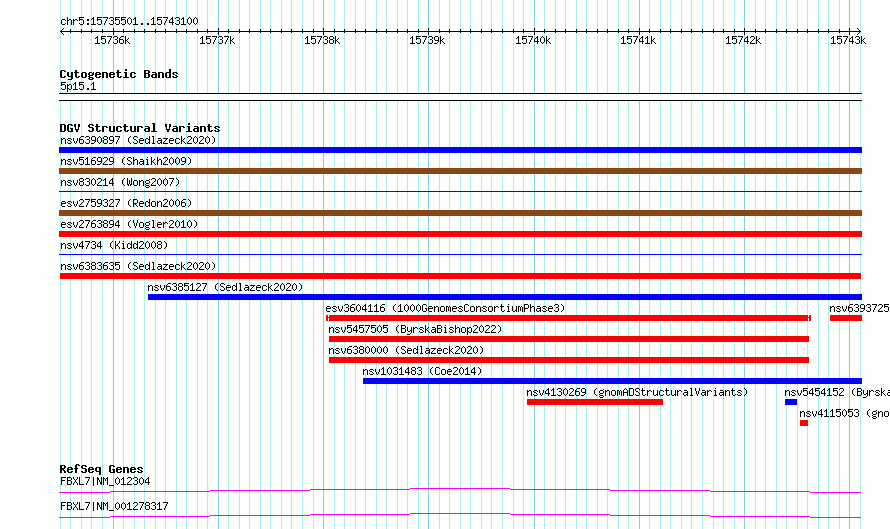Click the 15737k ruler label
Viewport: 890px width, 529px height.
point(217,40)
